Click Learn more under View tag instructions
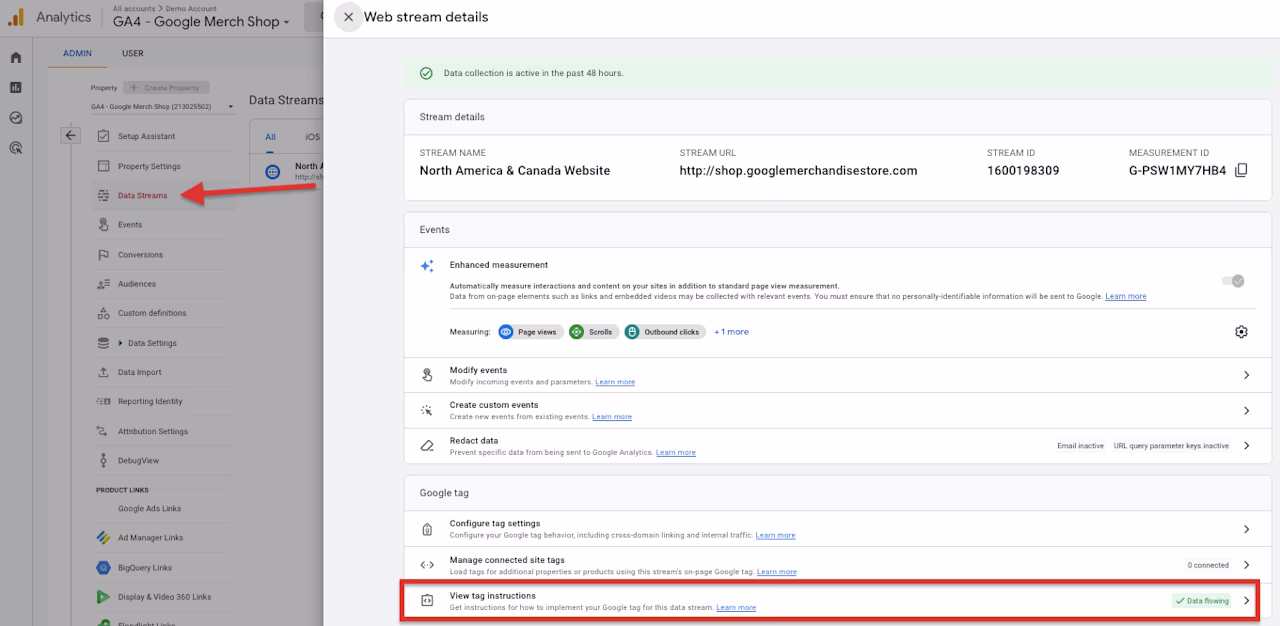Viewport: 1280px width, 626px height. 736,608
